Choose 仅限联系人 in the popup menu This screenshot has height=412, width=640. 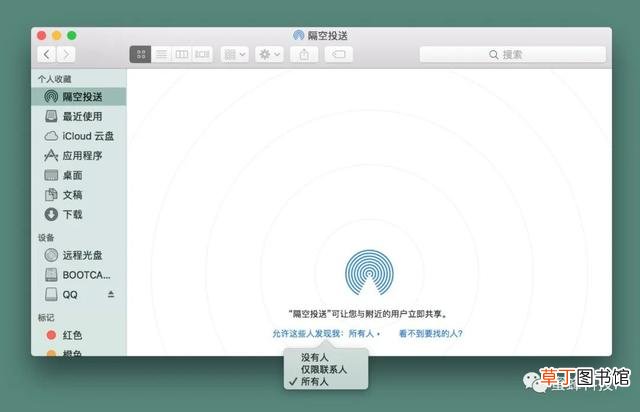pos(326,370)
